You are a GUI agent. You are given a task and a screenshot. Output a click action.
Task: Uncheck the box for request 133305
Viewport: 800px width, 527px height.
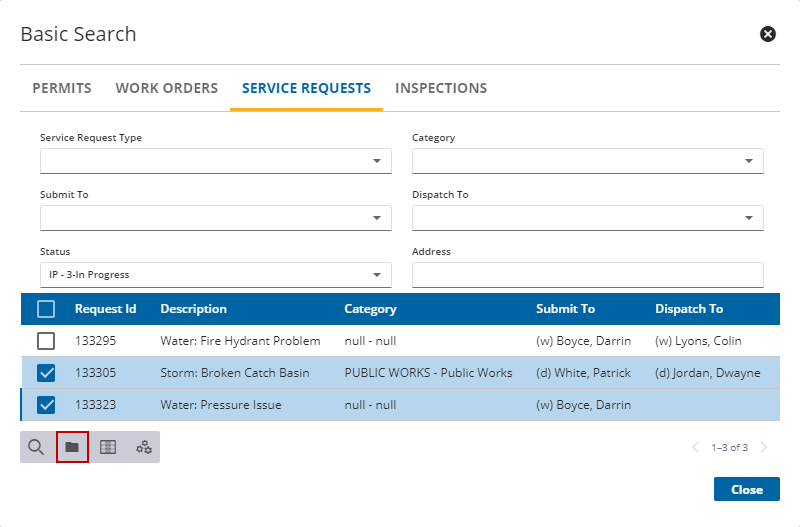(x=46, y=373)
